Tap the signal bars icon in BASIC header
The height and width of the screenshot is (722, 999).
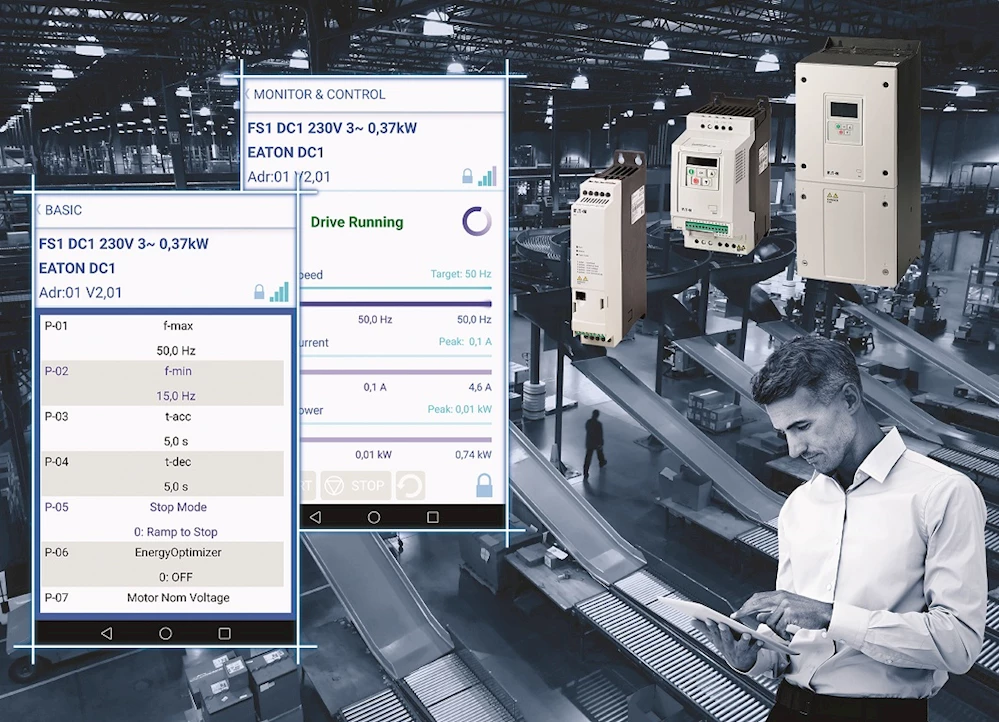[279, 292]
